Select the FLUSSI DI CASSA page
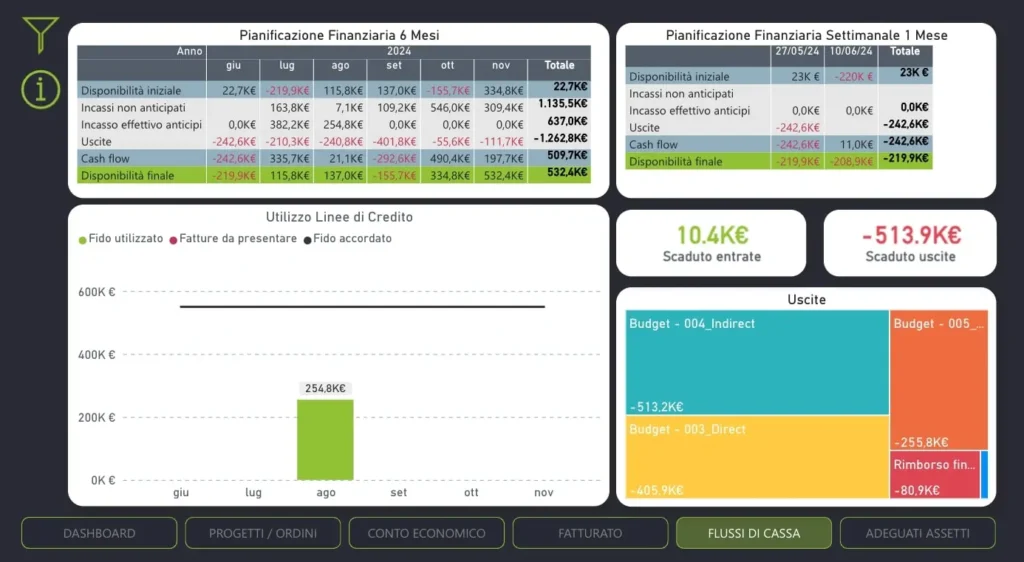Viewport: 1024px width, 562px height. tap(754, 533)
